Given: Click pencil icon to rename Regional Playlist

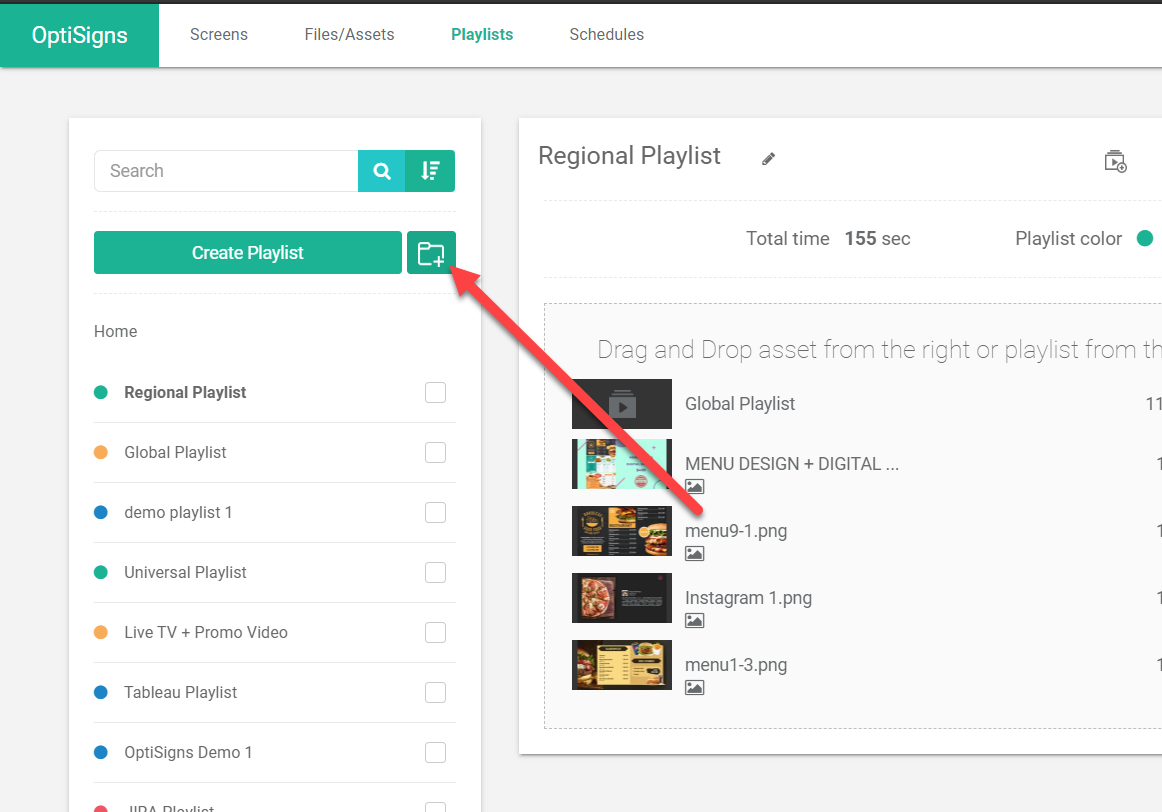Looking at the screenshot, I should tap(768, 159).
